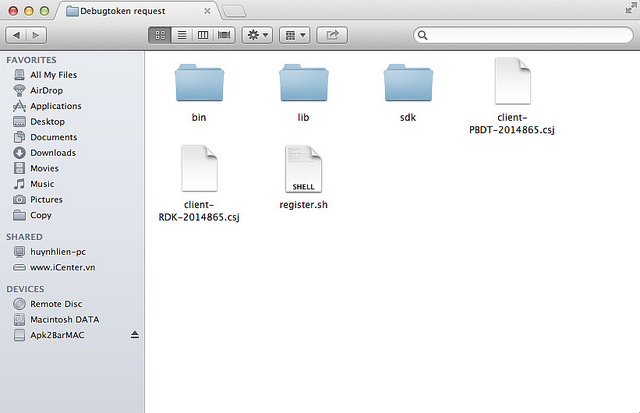
Task: Open the Action gear menu
Action: [257, 35]
